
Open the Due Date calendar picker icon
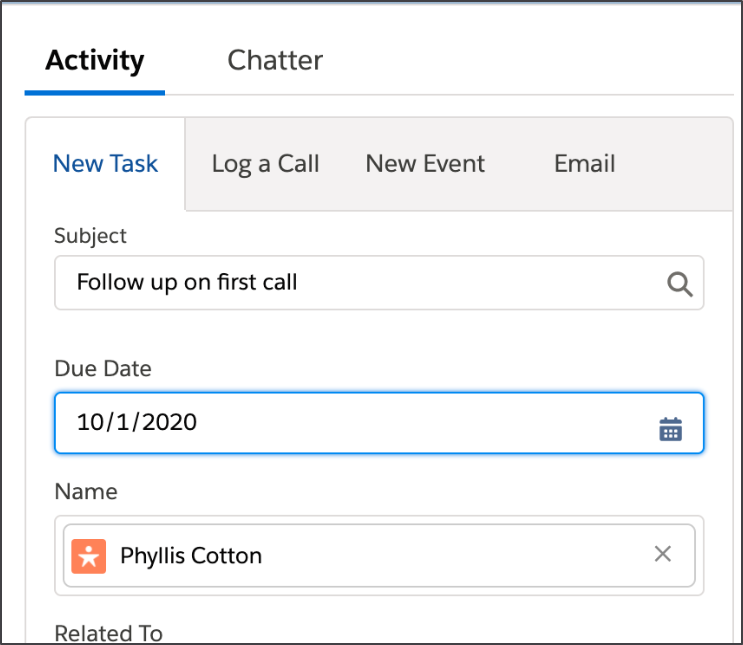coord(671,429)
